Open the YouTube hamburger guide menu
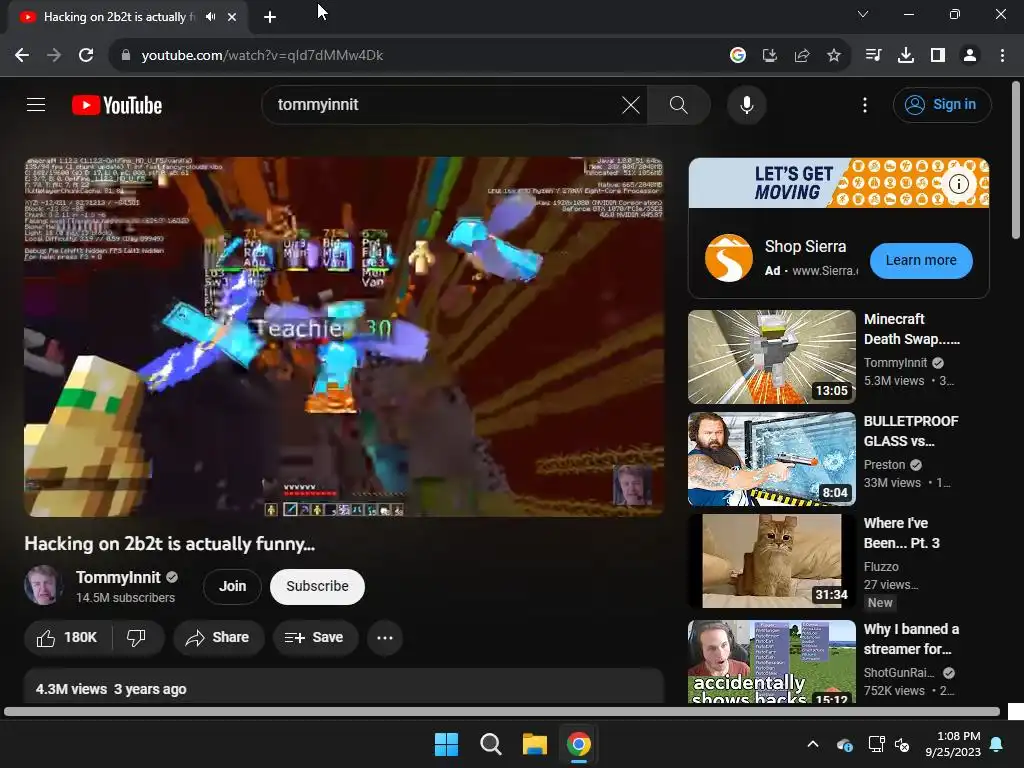Image resolution: width=1024 pixels, height=768 pixels. tap(36, 104)
